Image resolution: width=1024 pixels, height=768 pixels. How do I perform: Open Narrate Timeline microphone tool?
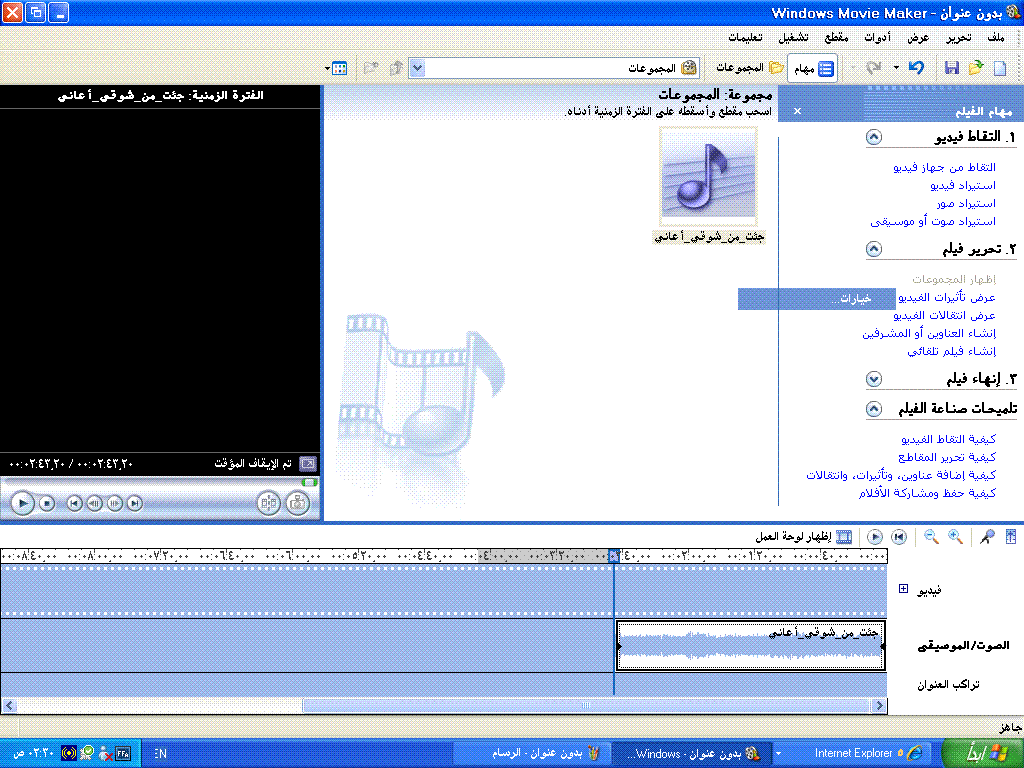click(987, 537)
